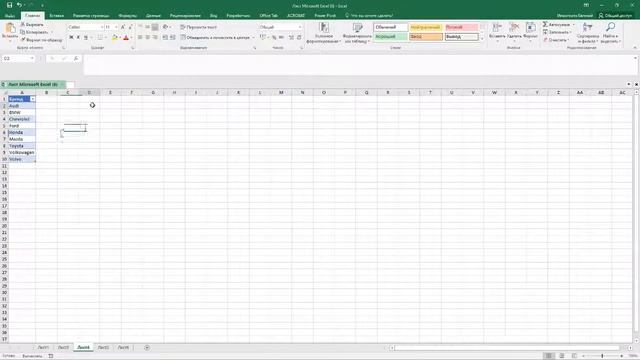The width and height of the screenshot is (640, 360).
Task: Click the comma style icon
Action: point(282,37)
